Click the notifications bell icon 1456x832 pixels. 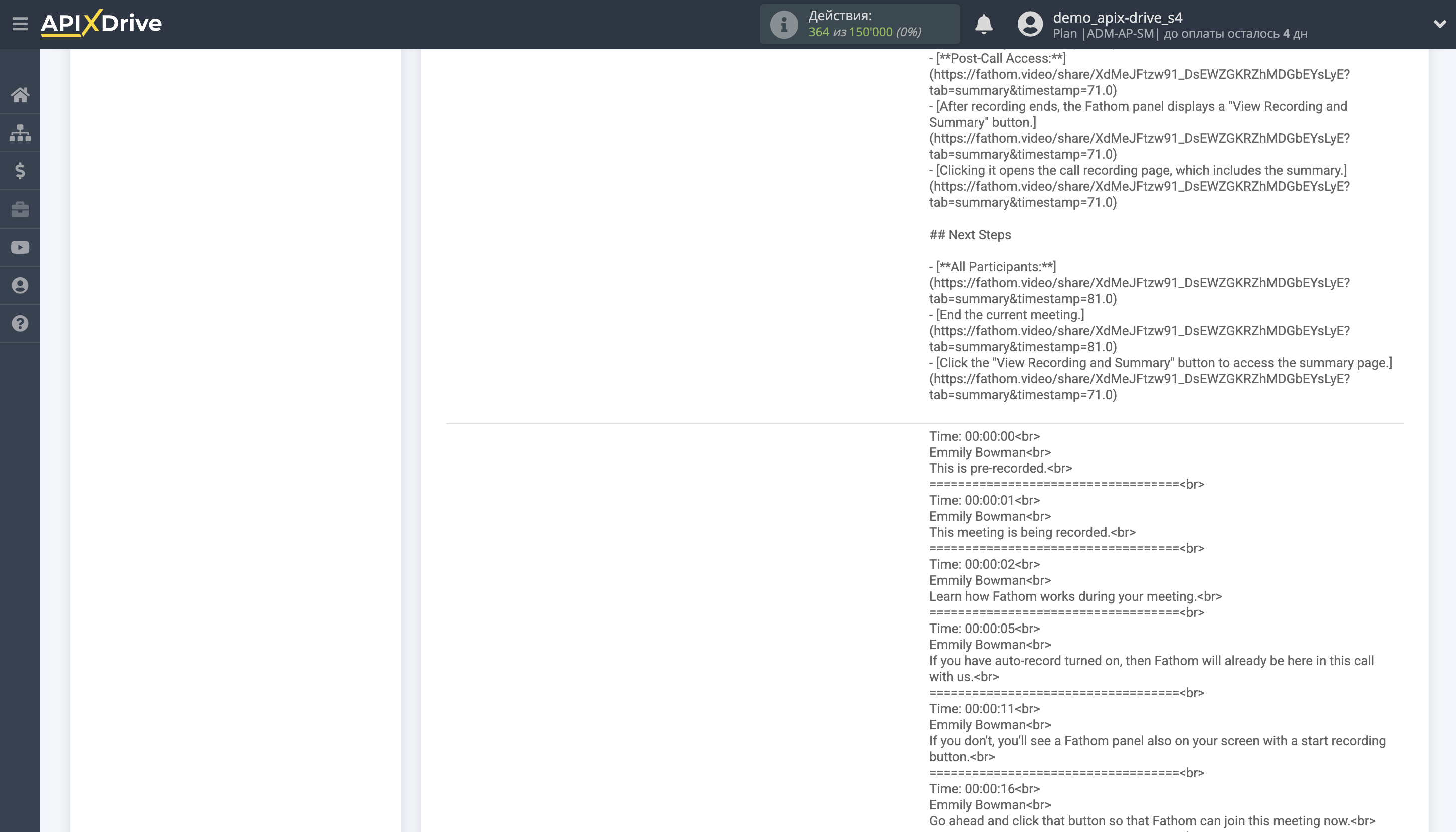[983, 24]
